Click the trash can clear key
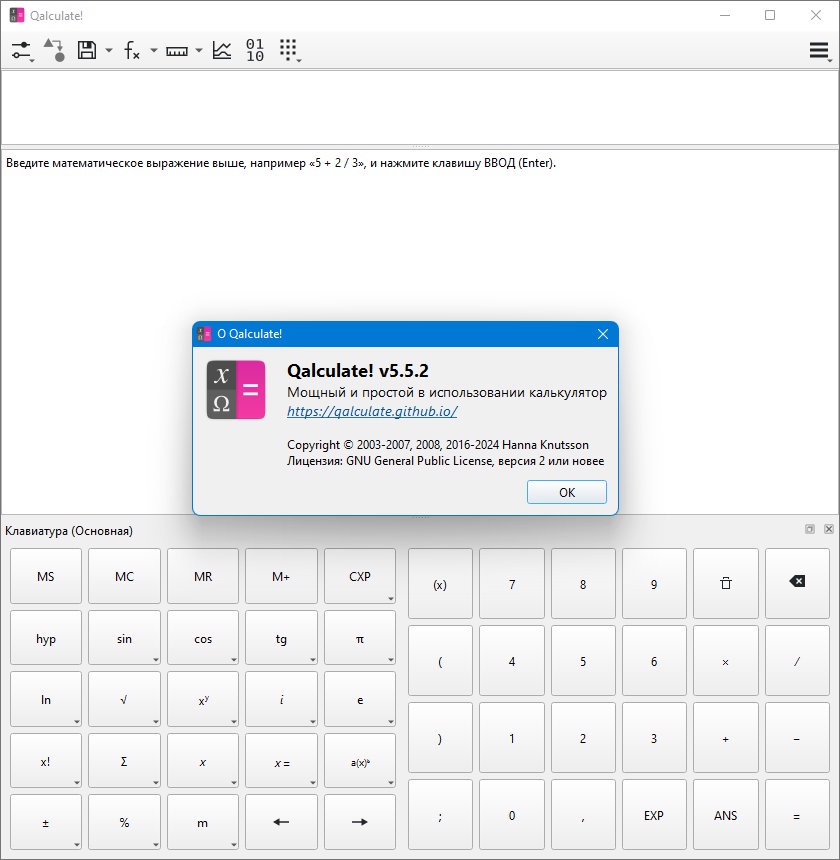840x860 pixels. tap(725, 583)
